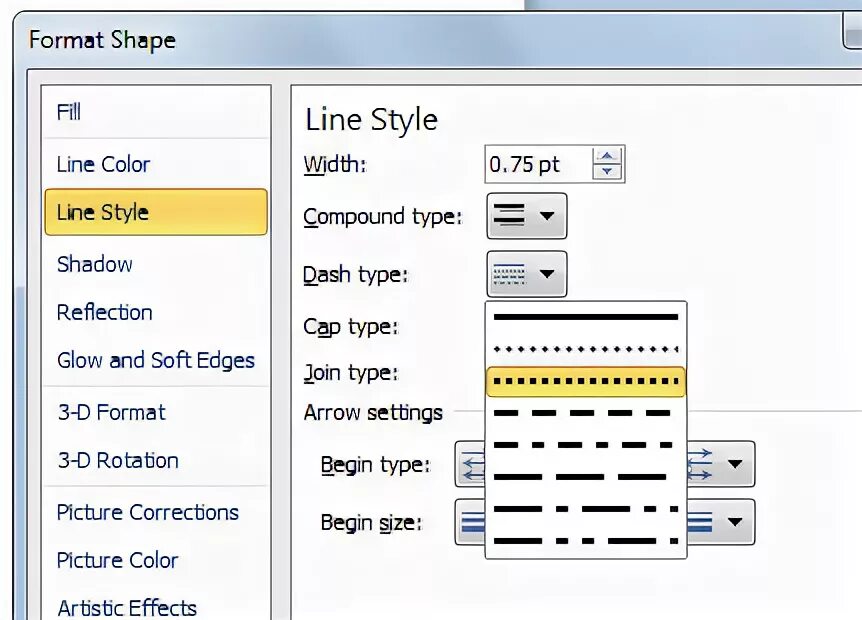Image resolution: width=862 pixels, height=620 pixels.
Task: Increase width with the up spinner arrow
Action: pos(607,156)
